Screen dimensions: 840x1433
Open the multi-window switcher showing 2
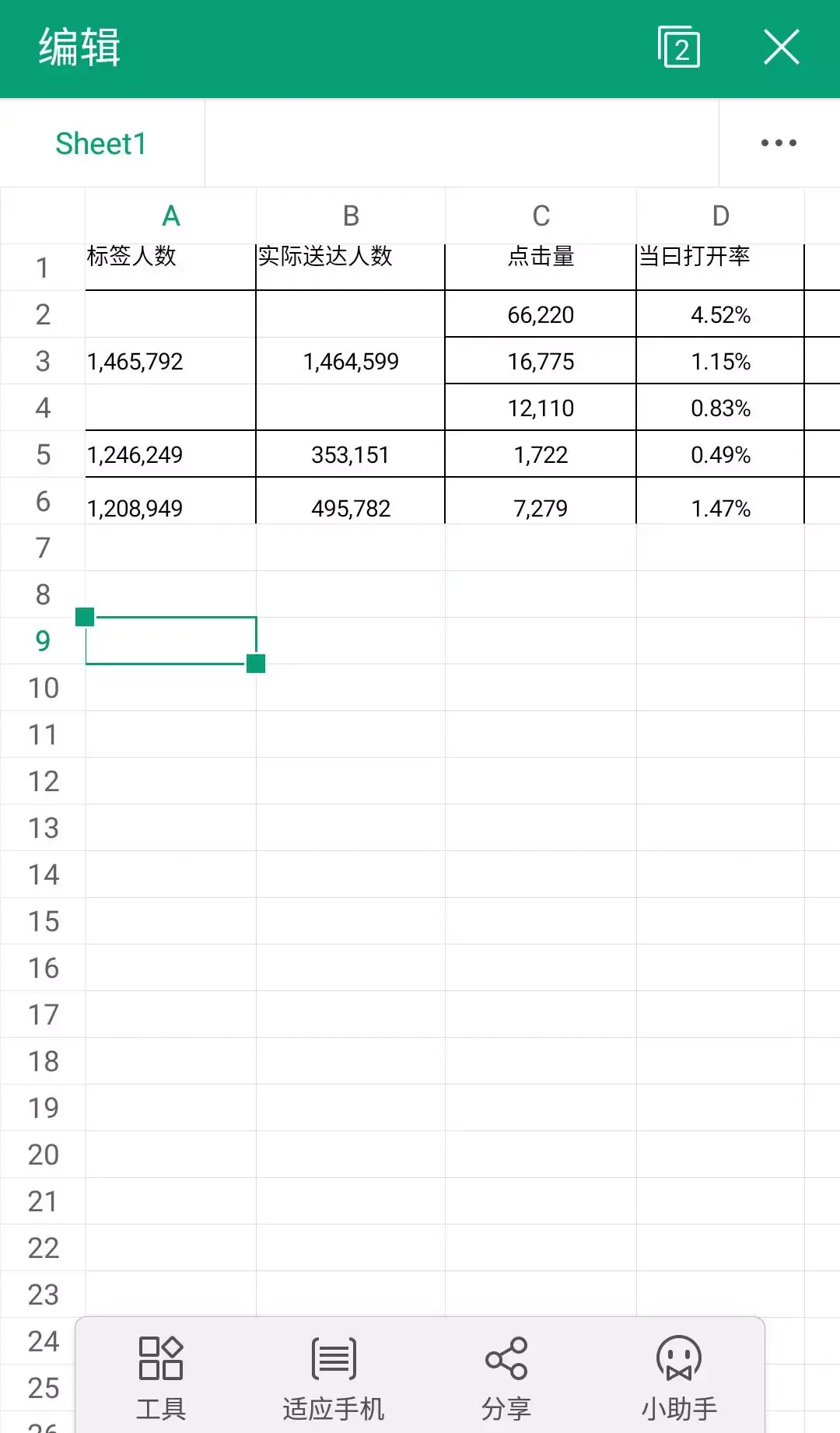click(x=679, y=47)
